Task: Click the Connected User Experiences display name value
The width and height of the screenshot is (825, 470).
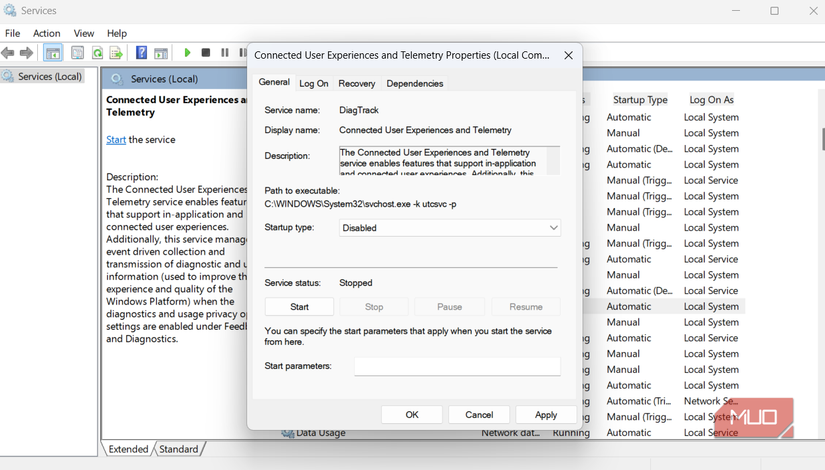Action: [425, 130]
